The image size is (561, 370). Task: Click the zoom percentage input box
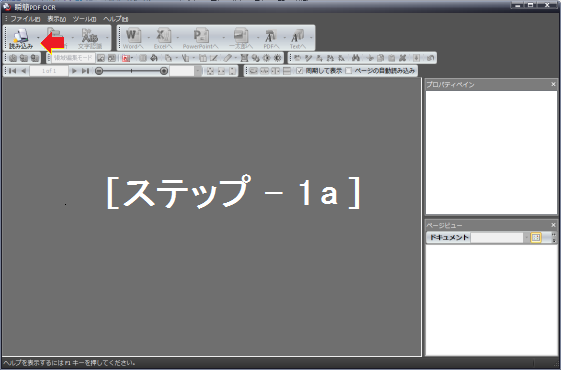click(x=182, y=71)
